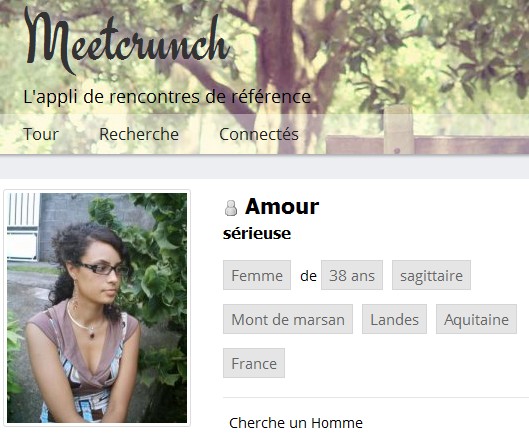Click the France country tag

[254, 363]
